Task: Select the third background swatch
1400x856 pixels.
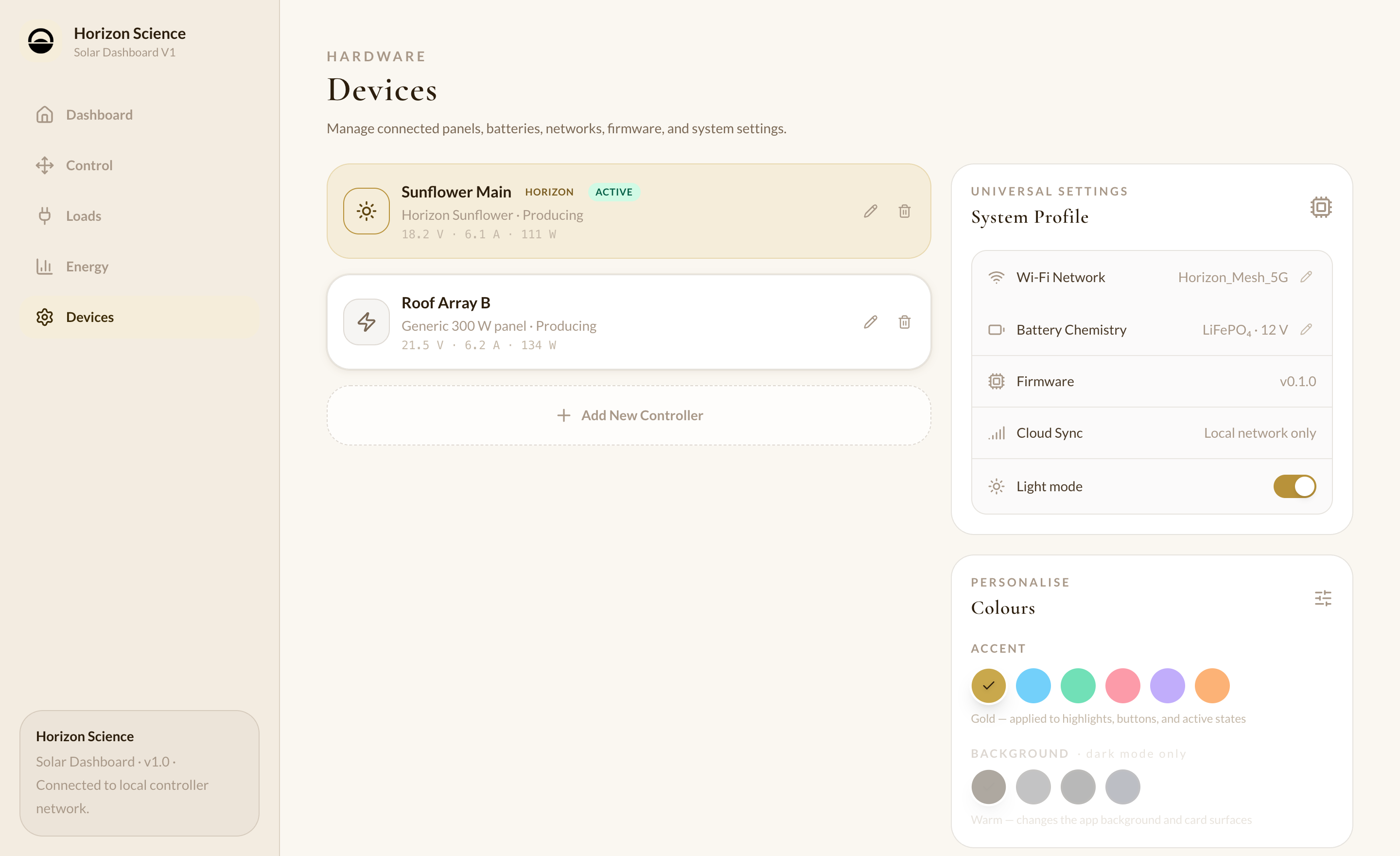Action: pos(1078,787)
